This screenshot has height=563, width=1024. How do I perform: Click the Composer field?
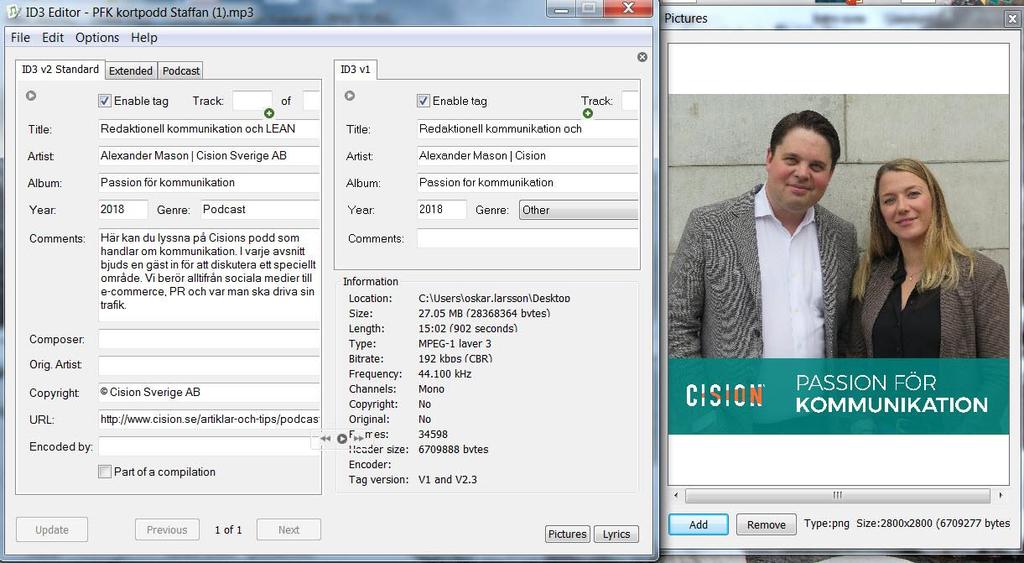[209, 339]
